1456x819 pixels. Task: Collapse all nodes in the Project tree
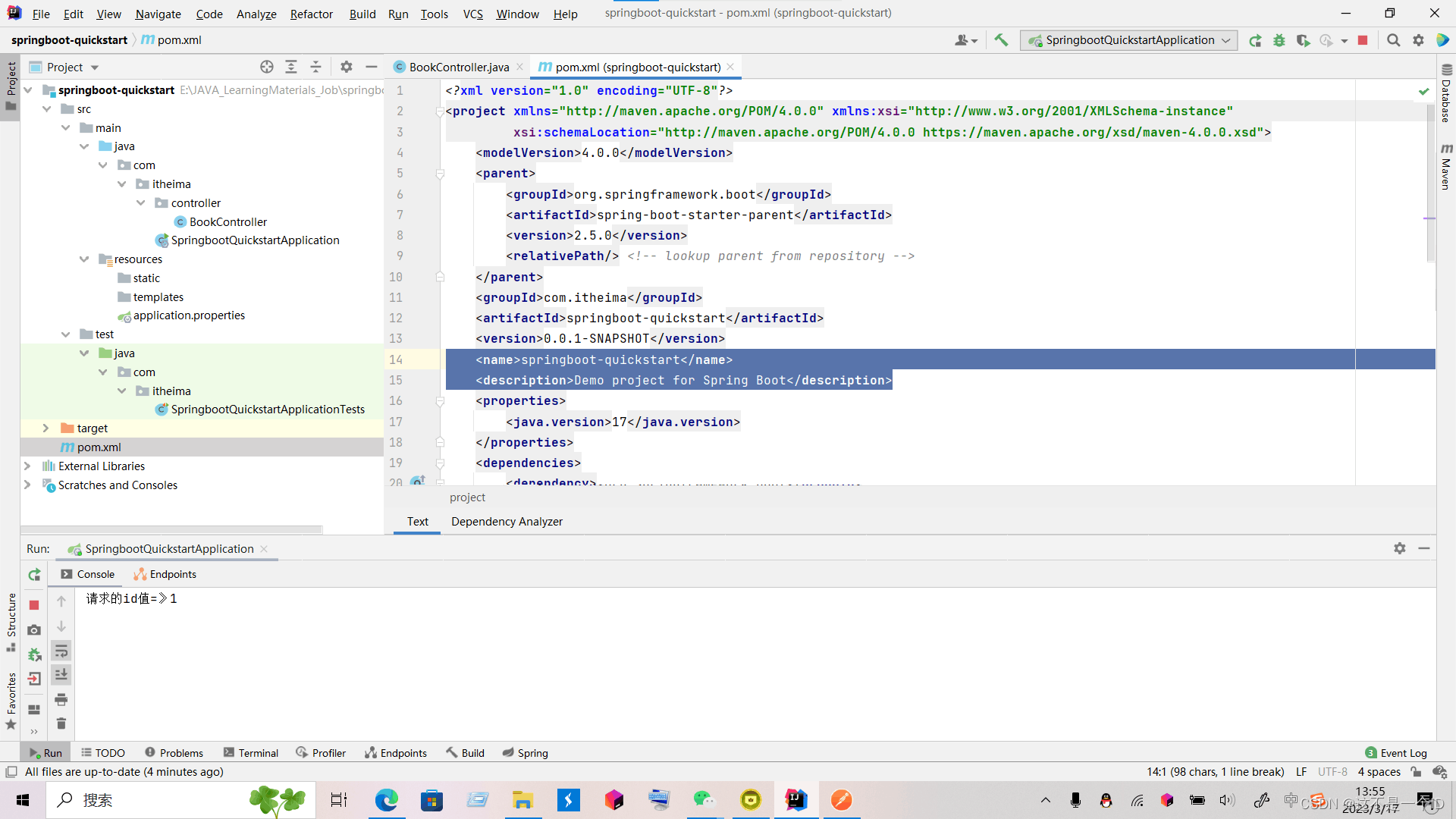coord(315,67)
